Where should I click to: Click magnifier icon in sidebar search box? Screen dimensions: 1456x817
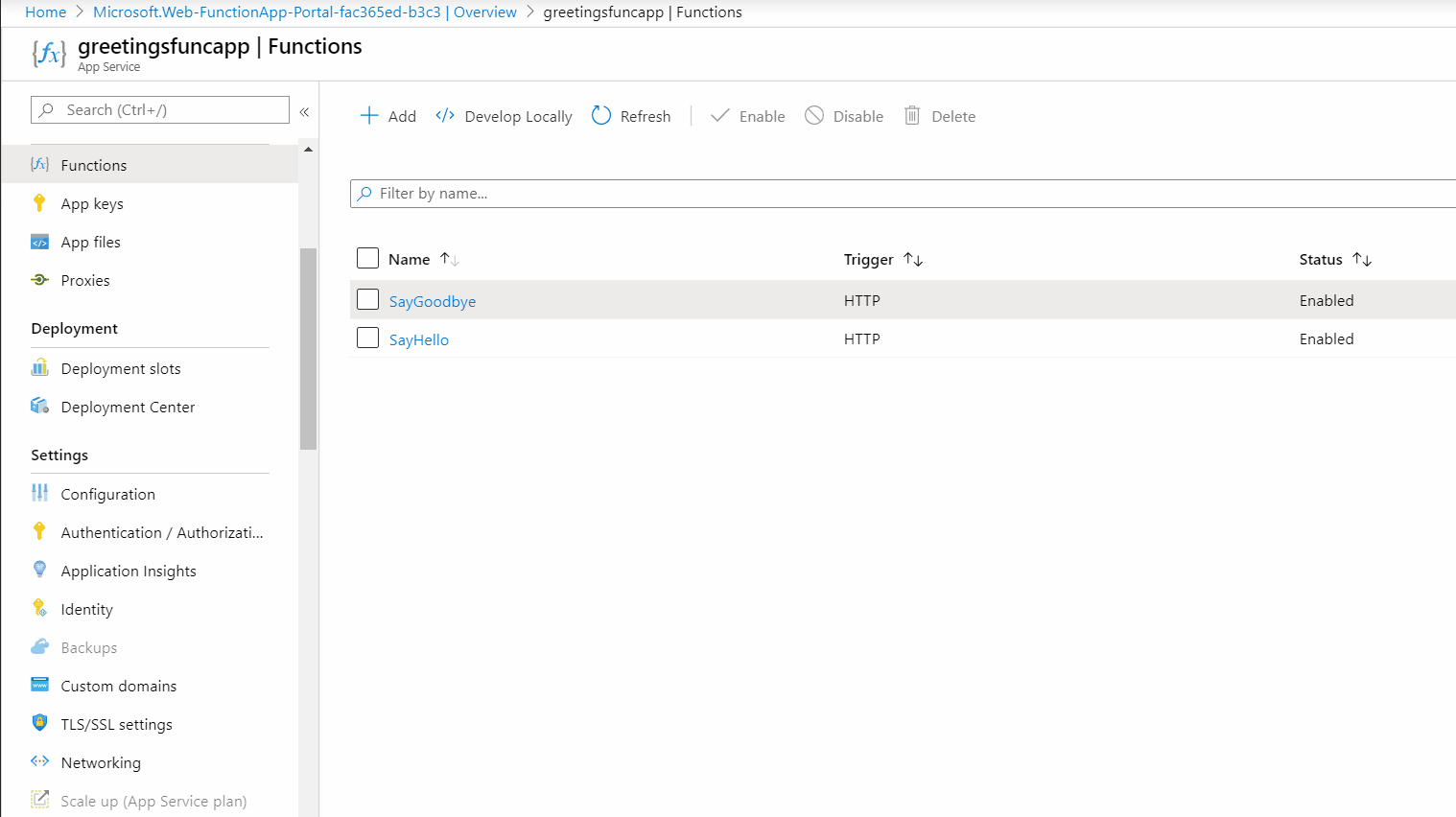pyautogui.click(x=46, y=110)
